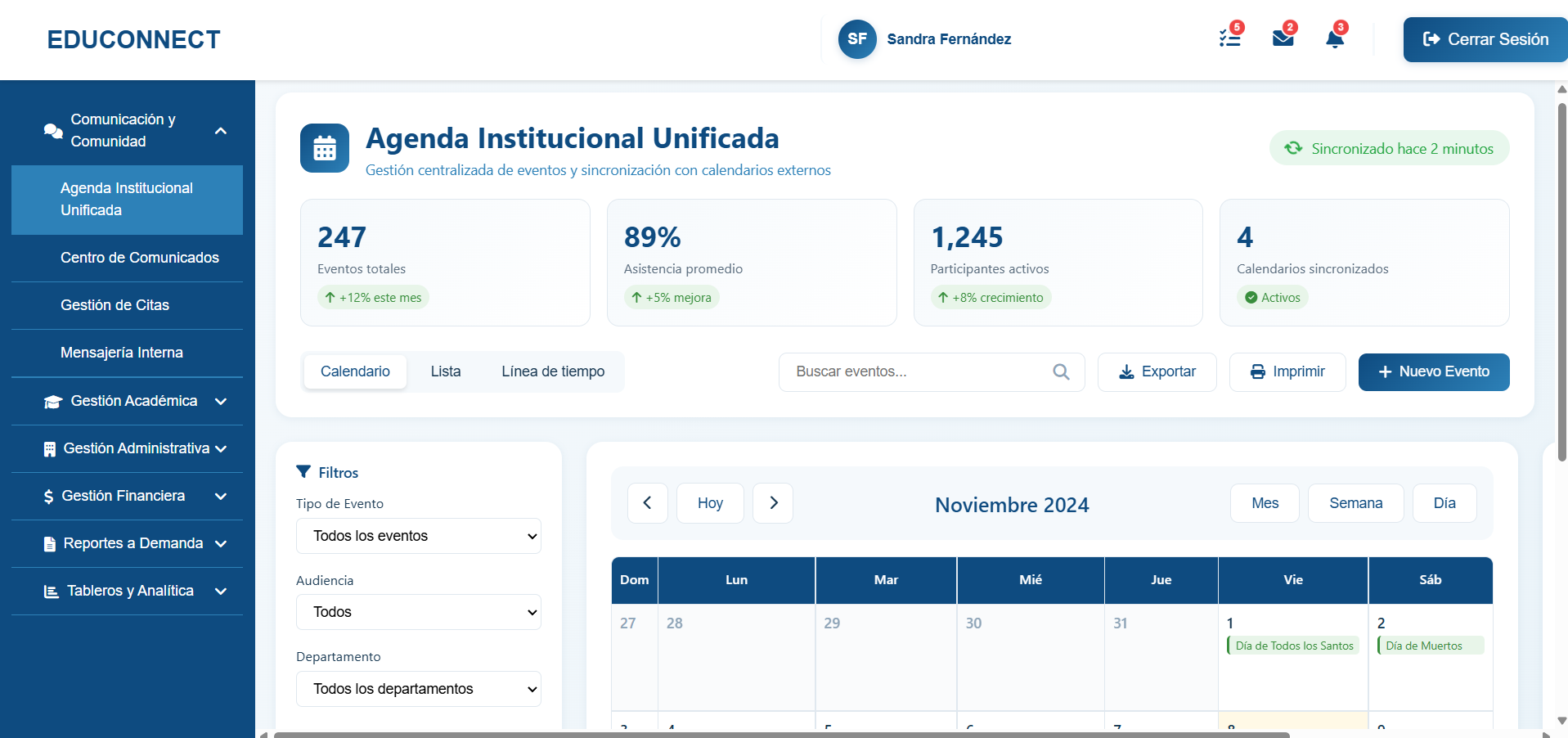Screen dimensions: 1568x738
Task: Click the sync status icon showing Sincronizado hace 2 minutos
Action: [1293, 148]
